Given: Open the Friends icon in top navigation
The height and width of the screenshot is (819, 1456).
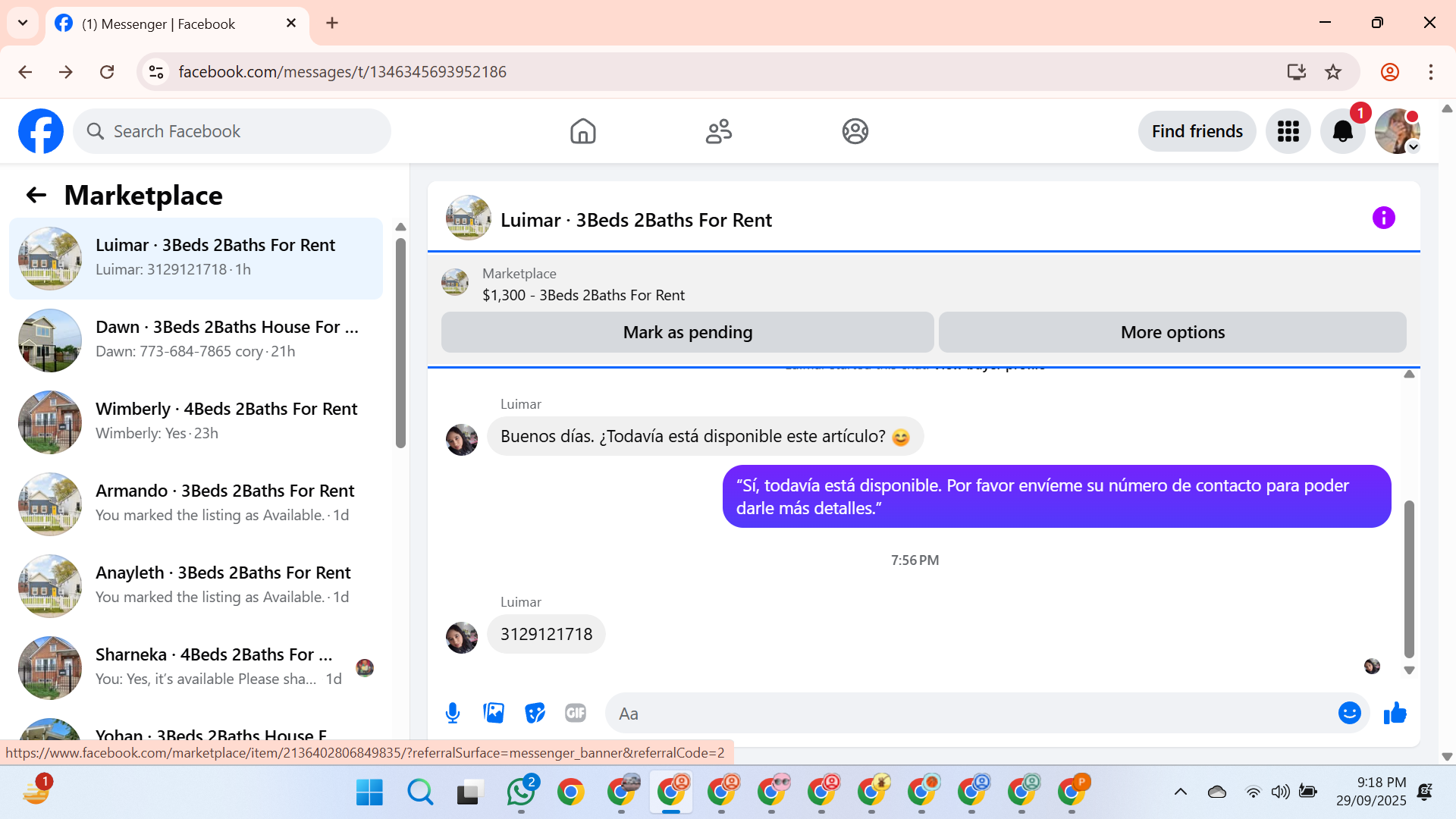Looking at the screenshot, I should 719,131.
